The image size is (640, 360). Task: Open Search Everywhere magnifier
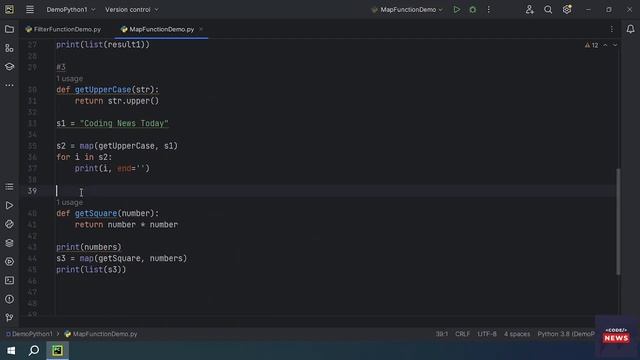(548, 9)
